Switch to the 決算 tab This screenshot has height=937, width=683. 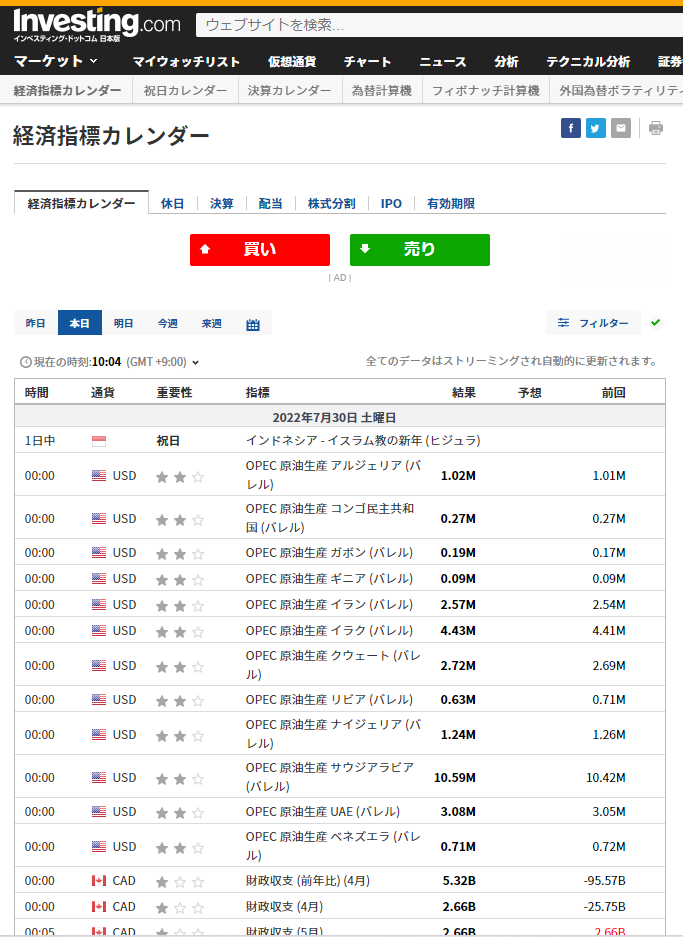(x=222, y=204)
